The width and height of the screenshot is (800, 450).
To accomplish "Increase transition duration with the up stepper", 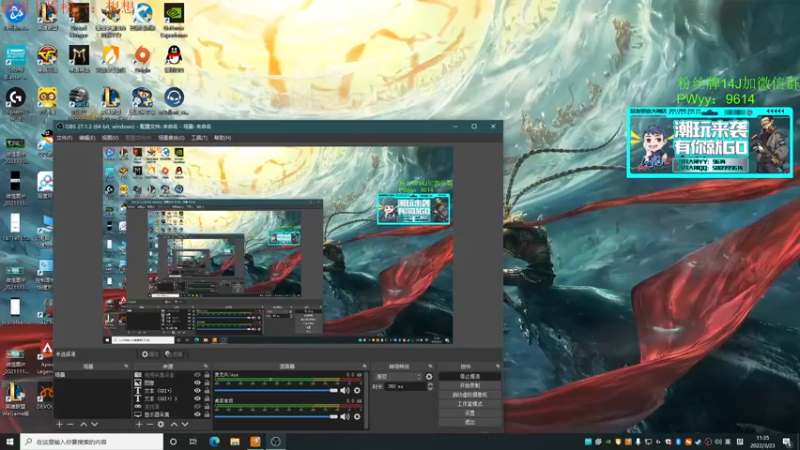I will 430,385.
